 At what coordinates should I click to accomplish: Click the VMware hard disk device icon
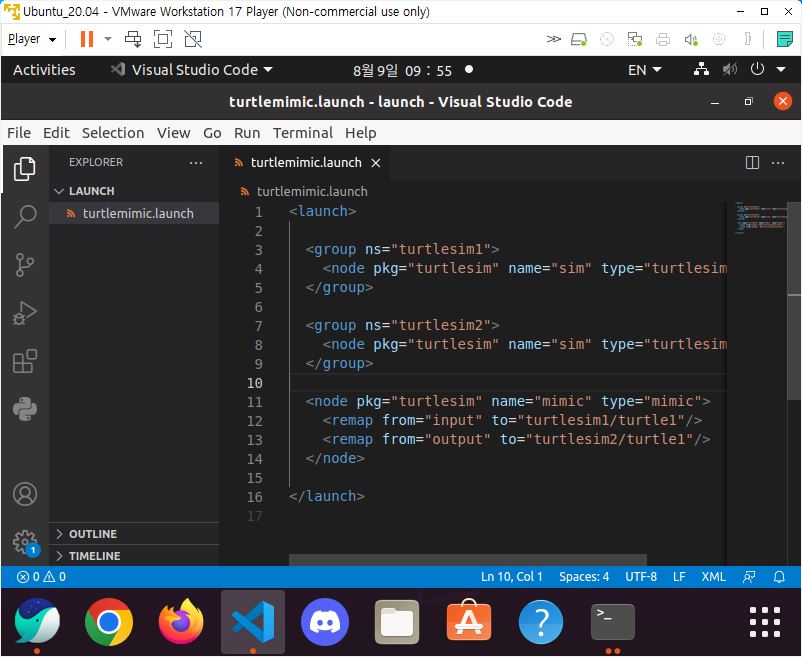(578, 39)
